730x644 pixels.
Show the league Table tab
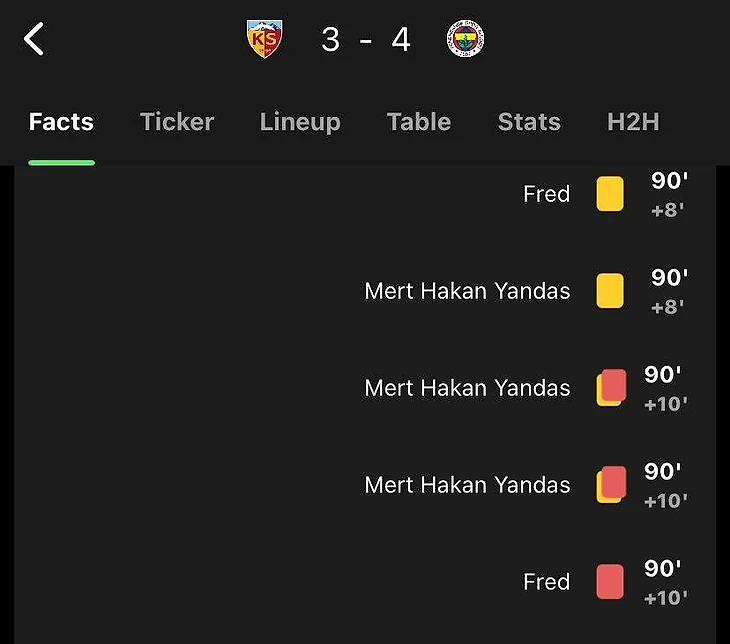[x=419, y=122]
